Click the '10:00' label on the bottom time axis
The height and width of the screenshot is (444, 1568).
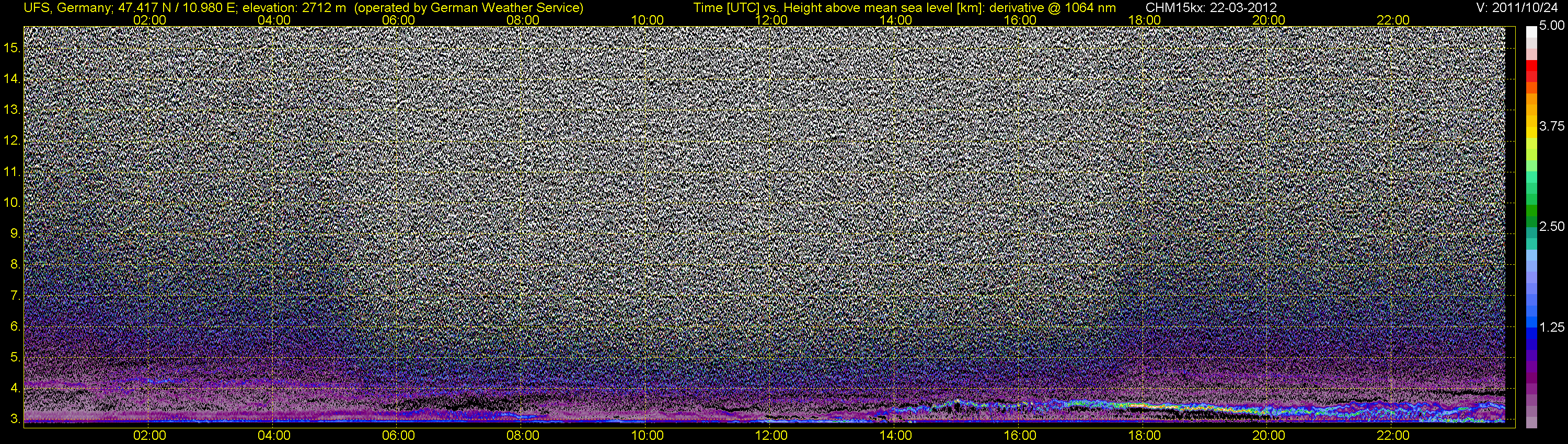647,436
